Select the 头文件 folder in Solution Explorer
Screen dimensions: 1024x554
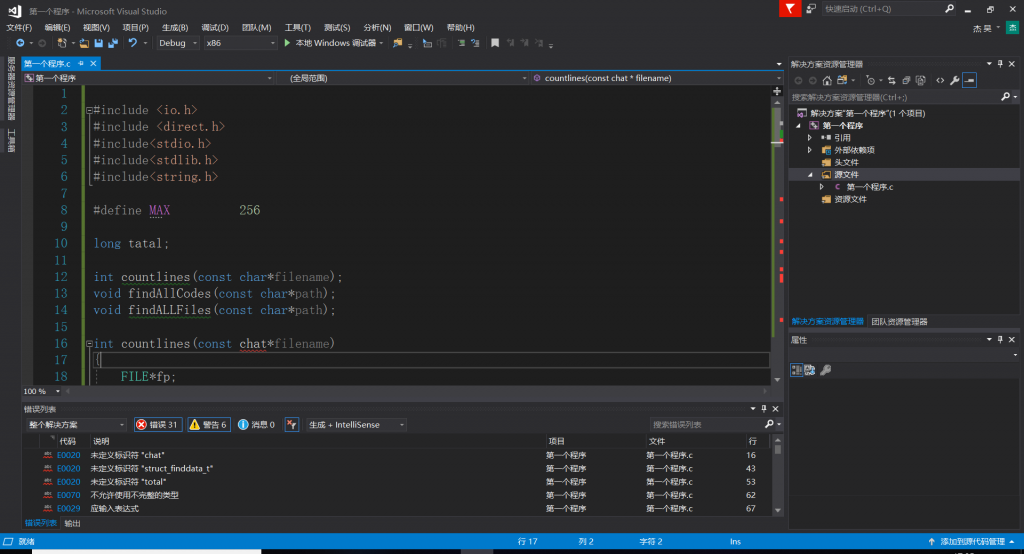(x=846, y=163)
